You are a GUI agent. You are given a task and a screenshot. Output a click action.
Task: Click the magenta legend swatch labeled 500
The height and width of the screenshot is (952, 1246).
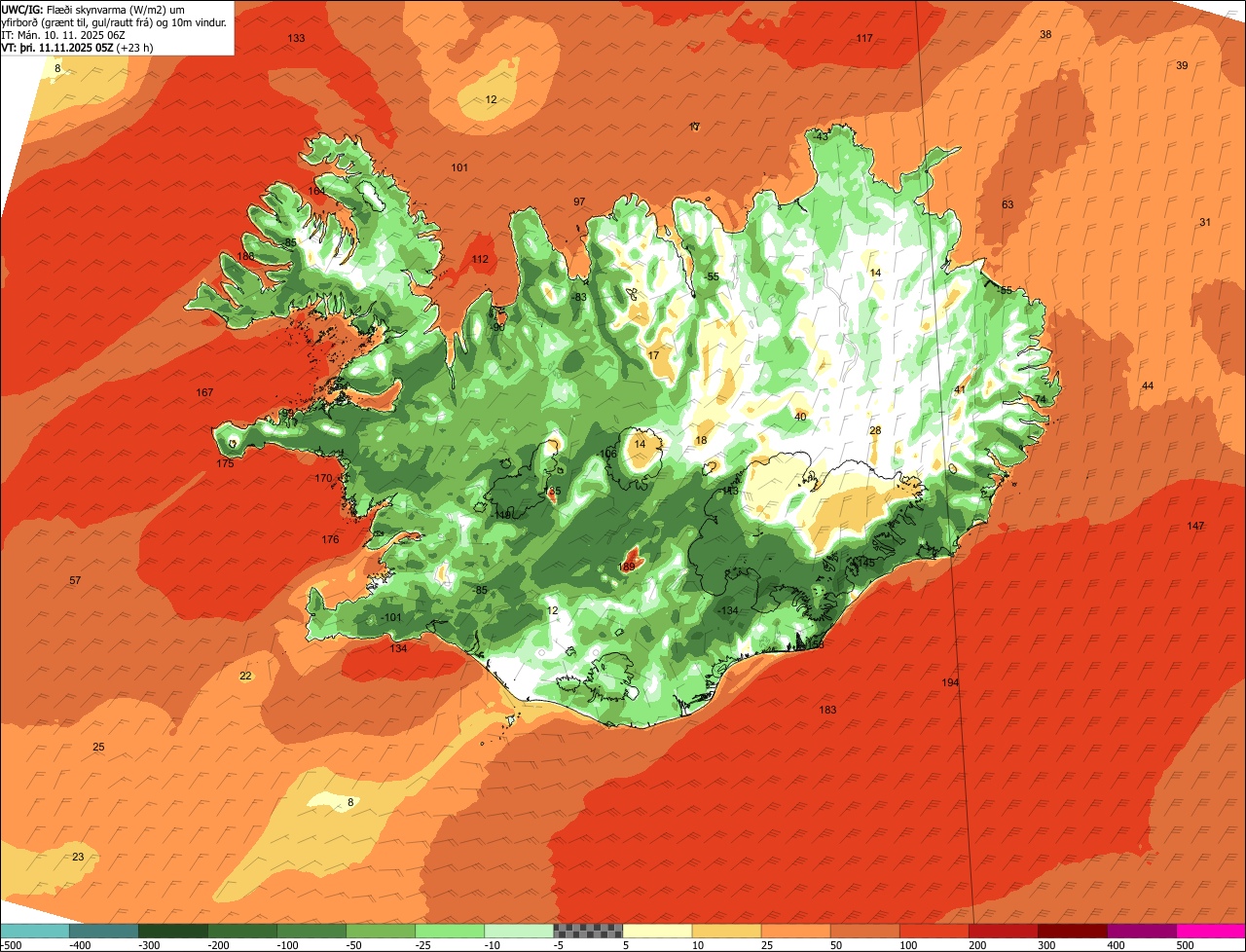1210,931
